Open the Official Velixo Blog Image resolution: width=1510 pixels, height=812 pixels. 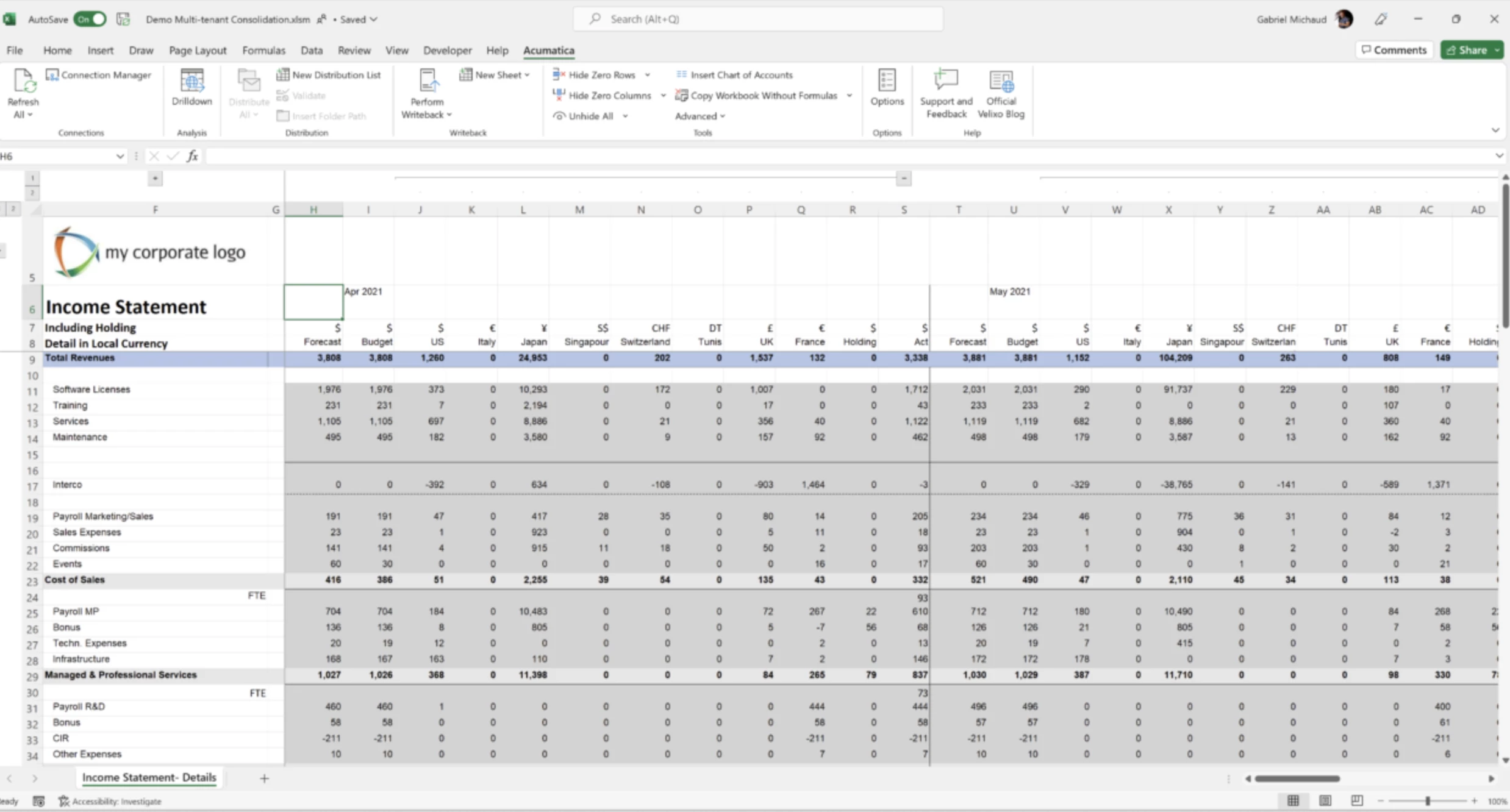[x=1001, y=82]
